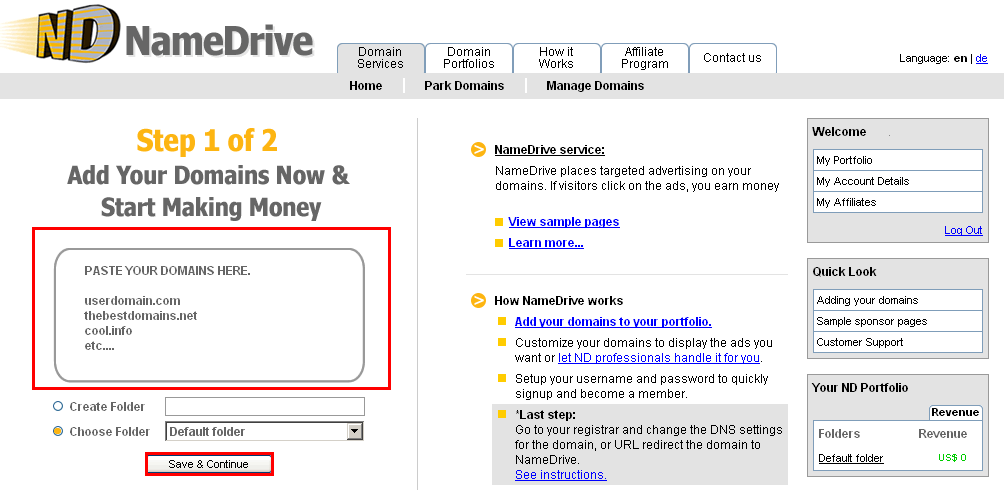The image size is (1004, 490).
Task: Open Adding your domains in Quick Look
Action: 898,300
